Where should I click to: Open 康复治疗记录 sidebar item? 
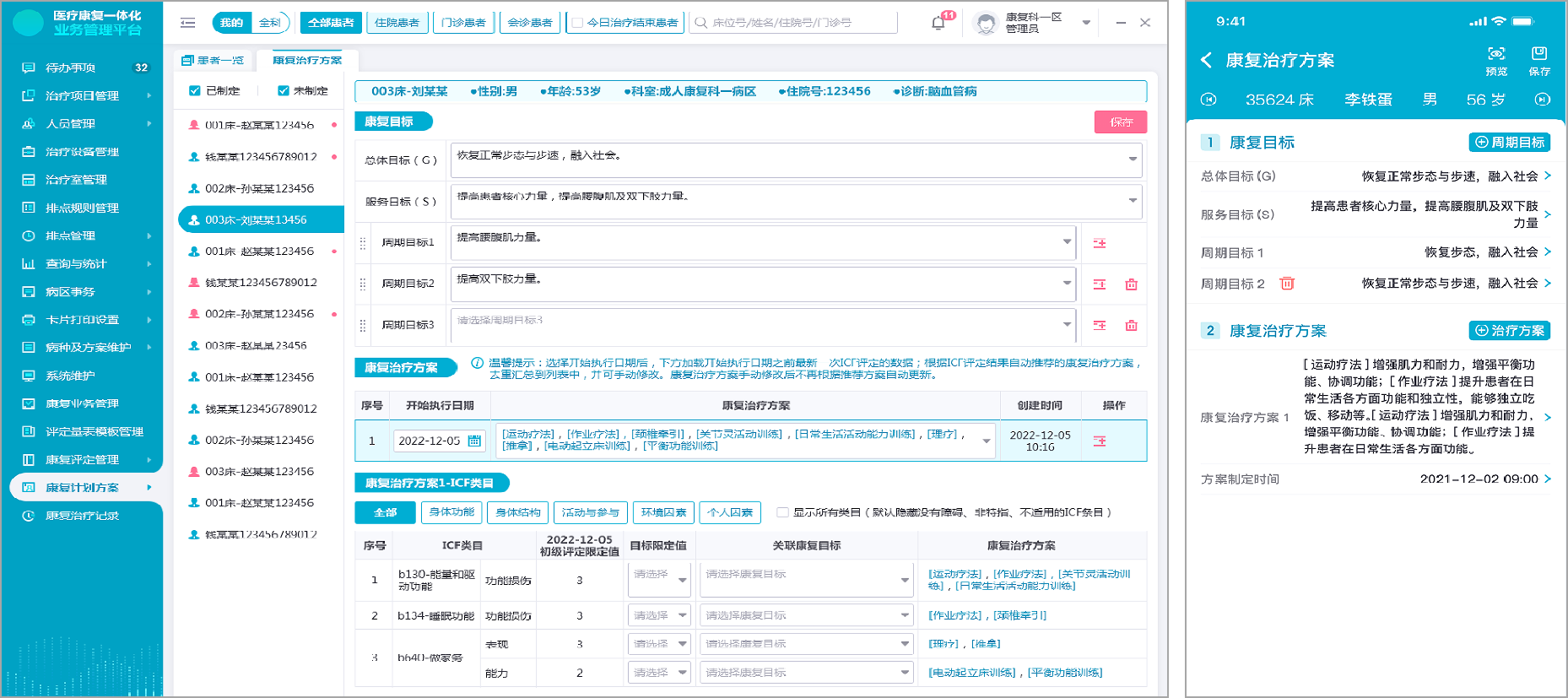[81, 516]
